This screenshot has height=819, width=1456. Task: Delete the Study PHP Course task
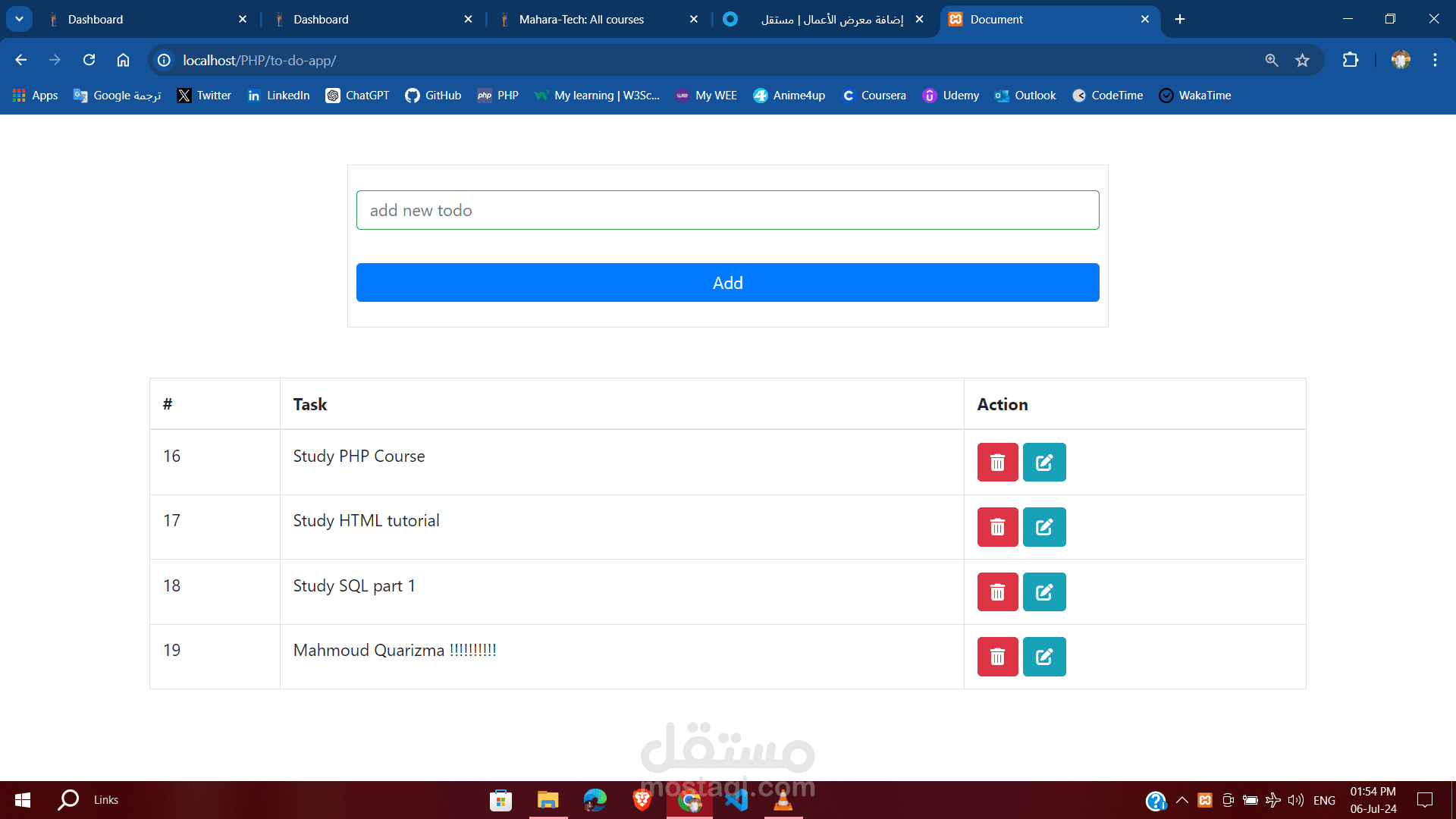click(x=997, y=463)
